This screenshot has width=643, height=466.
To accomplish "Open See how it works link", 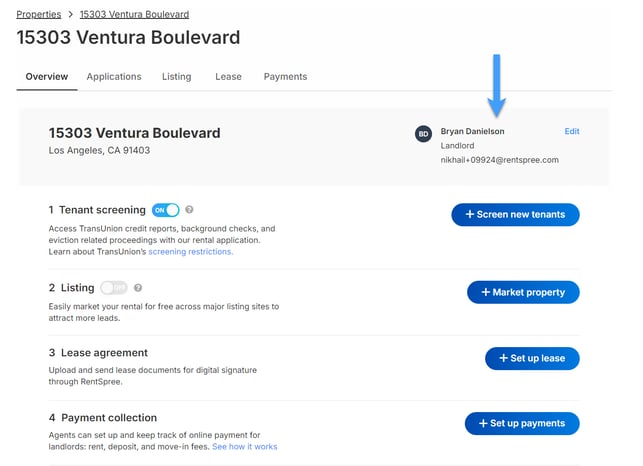I will (245, 446).
